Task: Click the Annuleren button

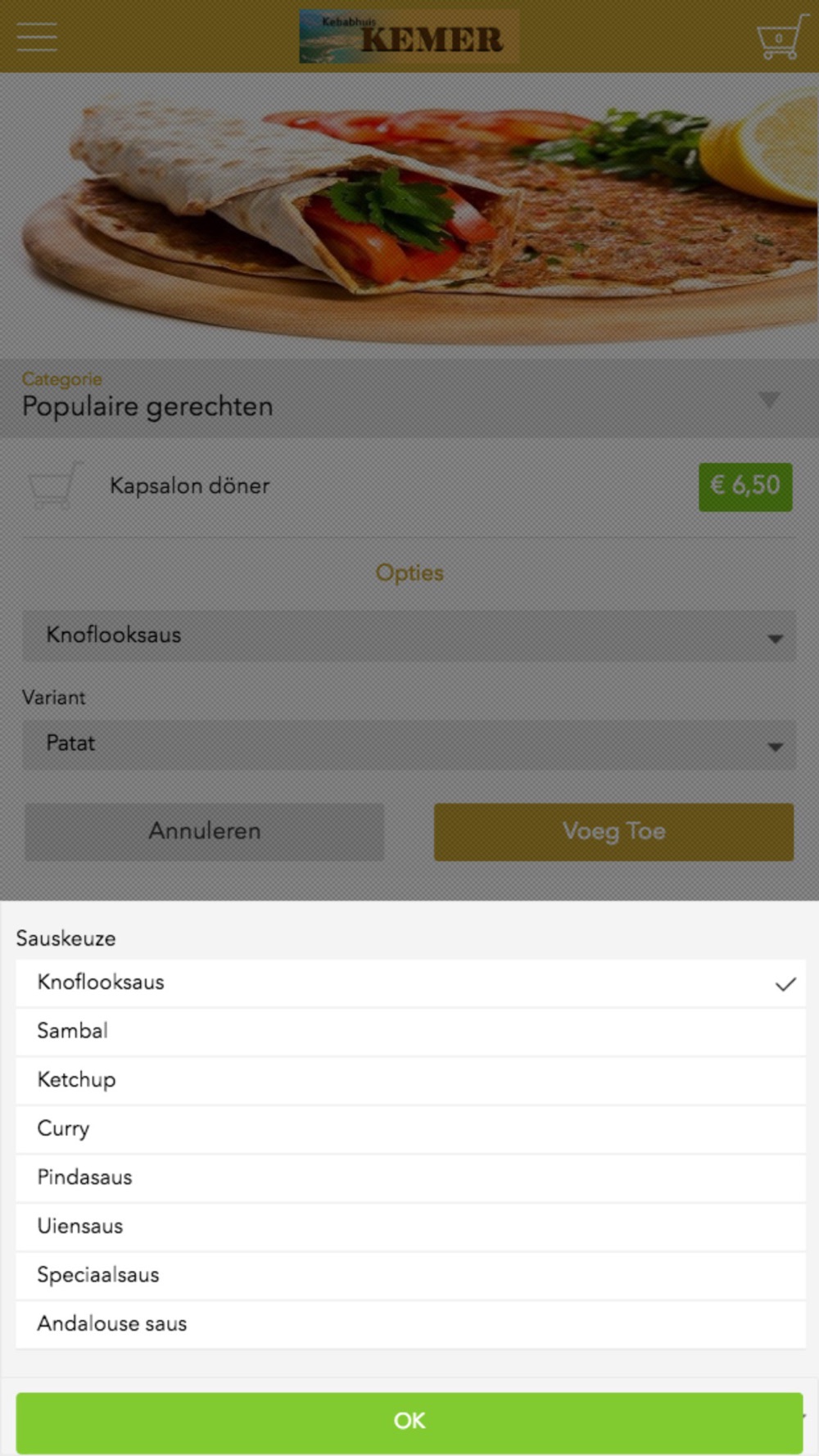Action: coord(204,831)
